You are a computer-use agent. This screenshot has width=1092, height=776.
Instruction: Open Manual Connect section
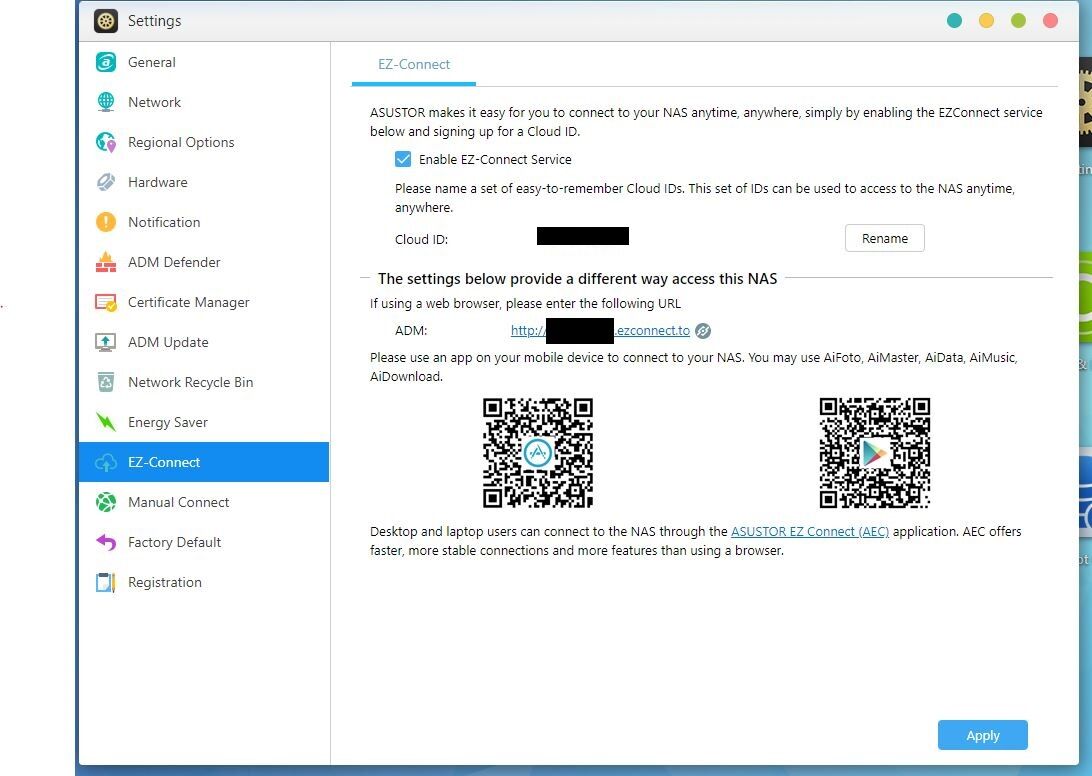click(x=204, y=502)
